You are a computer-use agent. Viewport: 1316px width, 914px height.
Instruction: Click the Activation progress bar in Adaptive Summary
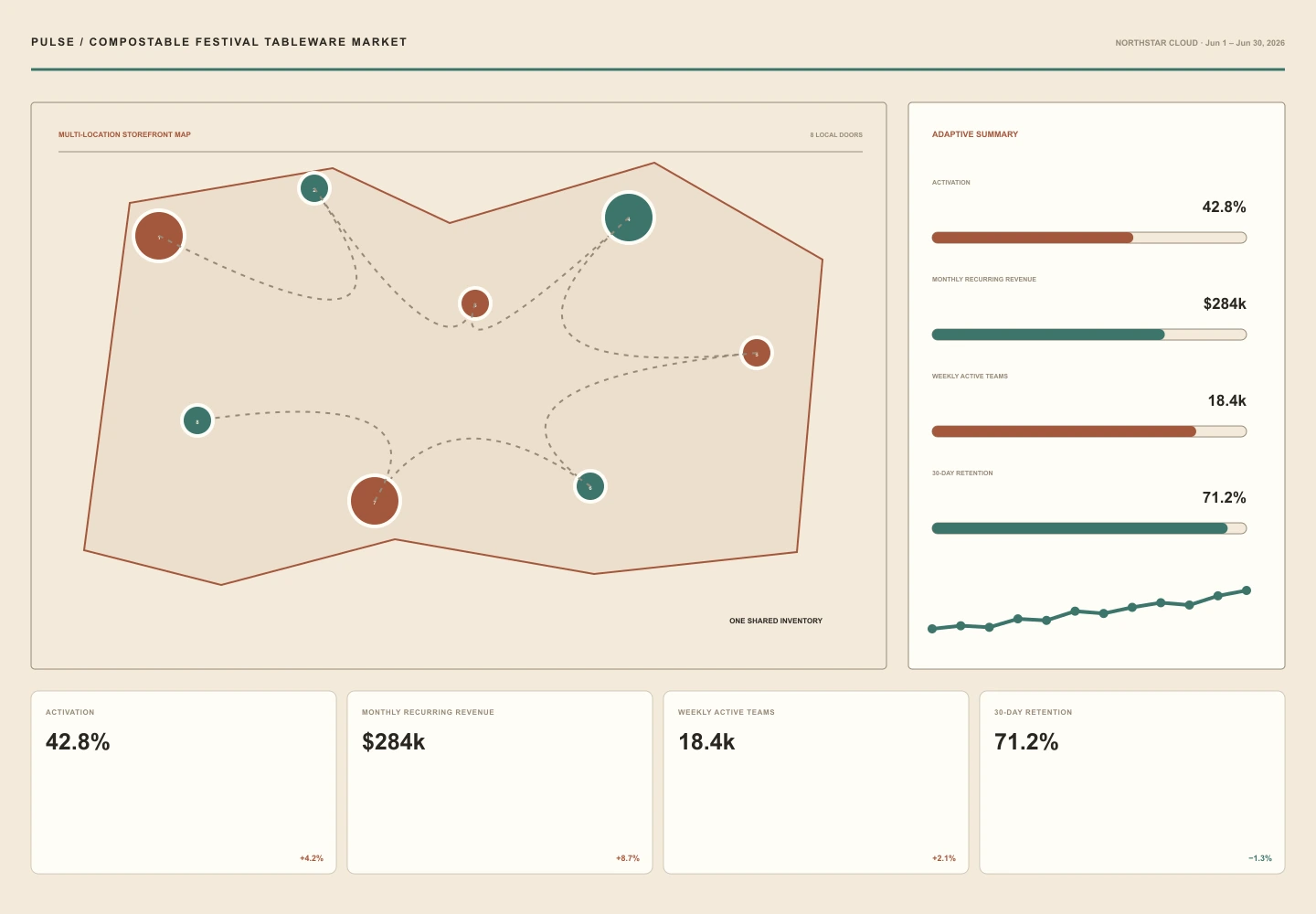pyautogui.click(x=1089, y=238)
